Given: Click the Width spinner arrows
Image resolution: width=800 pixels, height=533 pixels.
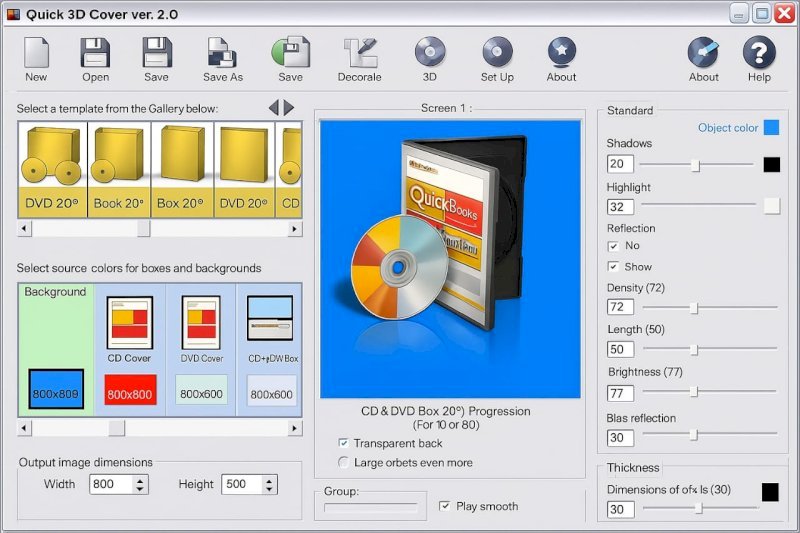Looking at the screenshot, I should click(140, 484).
